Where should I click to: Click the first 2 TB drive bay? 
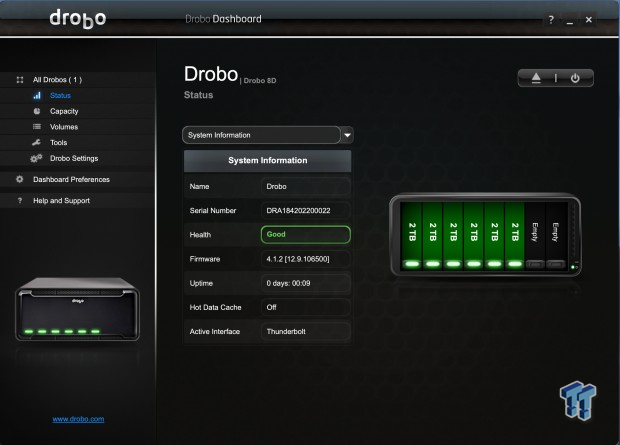point(412,237)
